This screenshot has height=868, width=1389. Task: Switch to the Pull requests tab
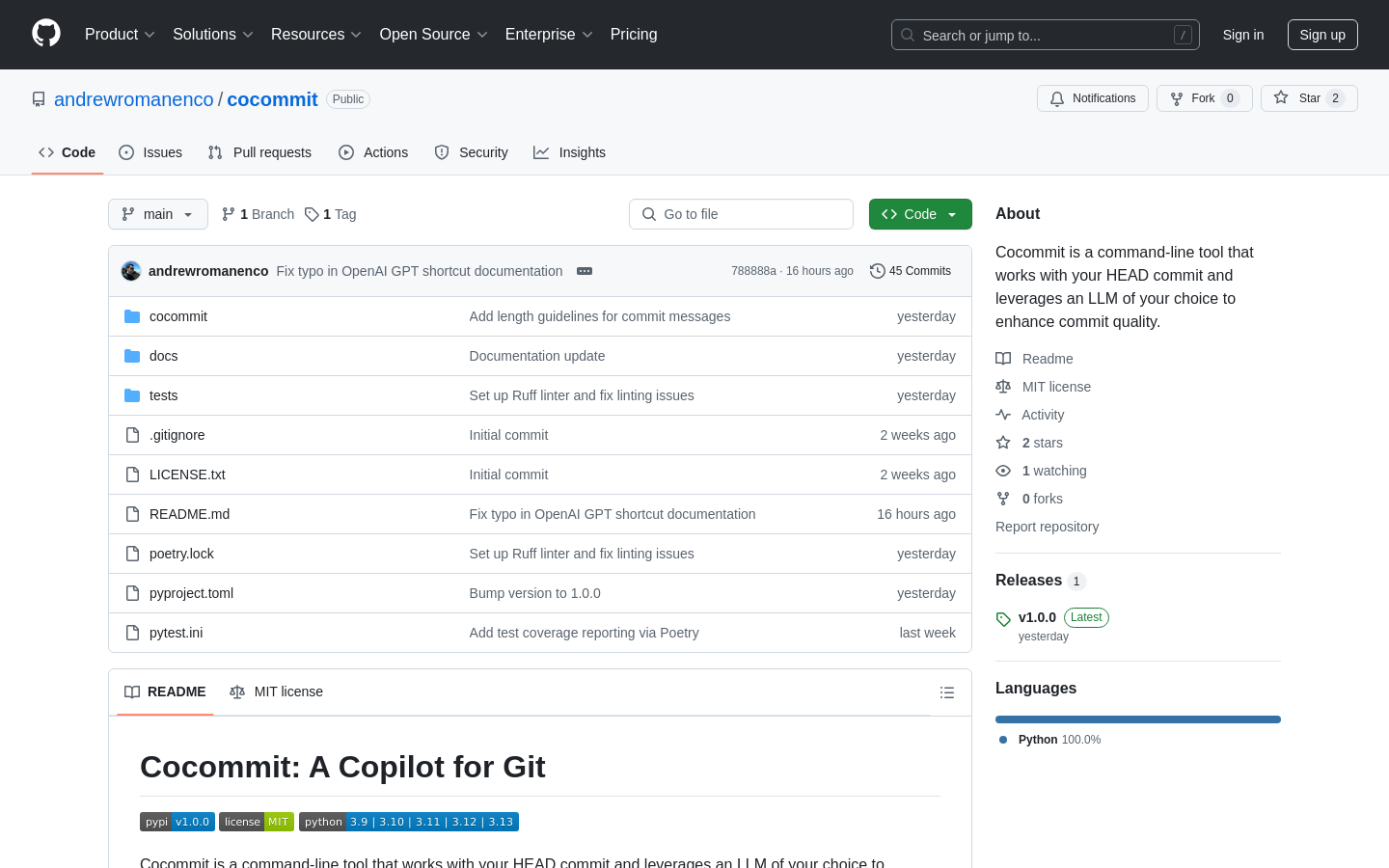259,152
